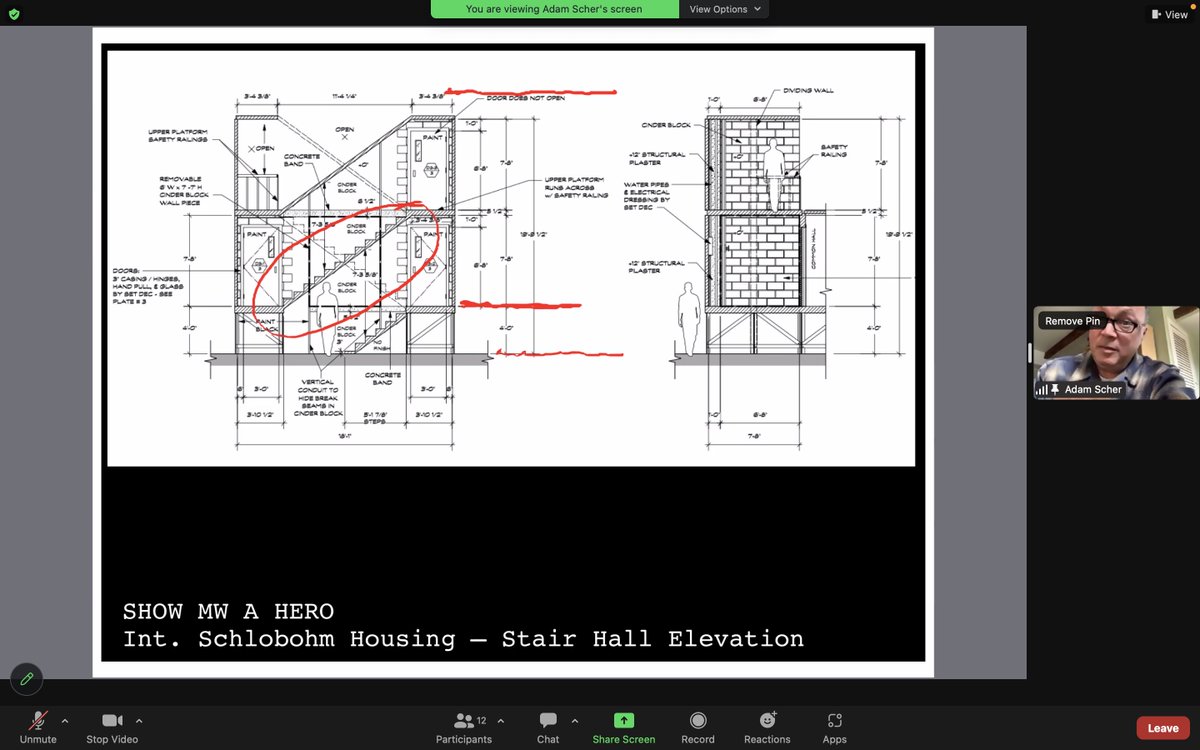Expand audio settings chevron beside Unmute
The image size is (1200, 750).
(65, 720)
